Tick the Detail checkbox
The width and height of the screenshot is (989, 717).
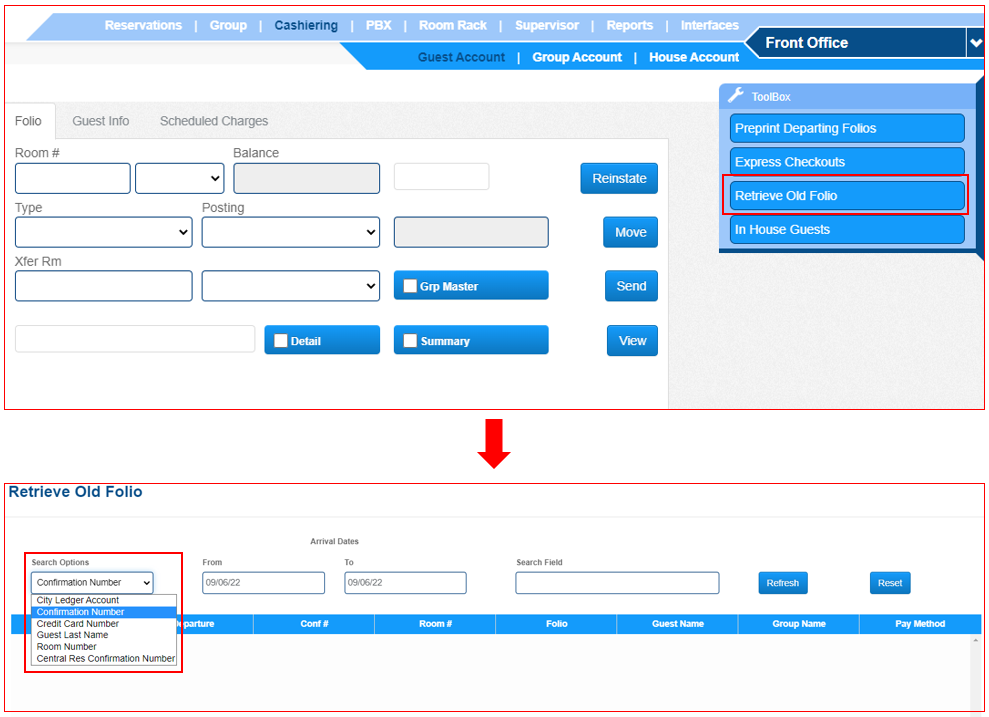281,341
